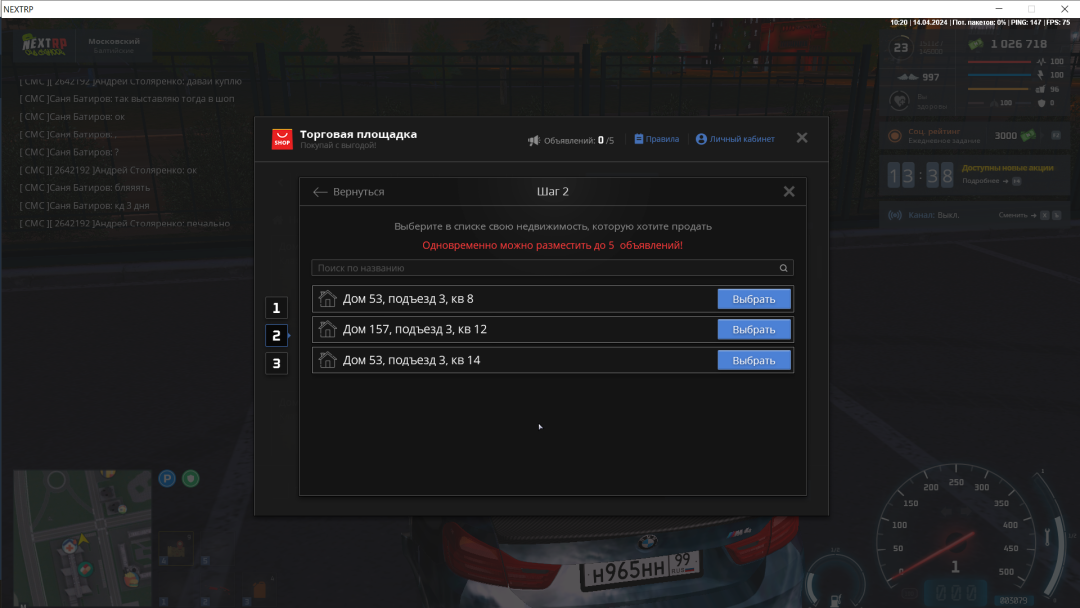
Task: Choose Дом 53, подъезд 3, кв 14 with Выбрать
Action: point(754,361)
